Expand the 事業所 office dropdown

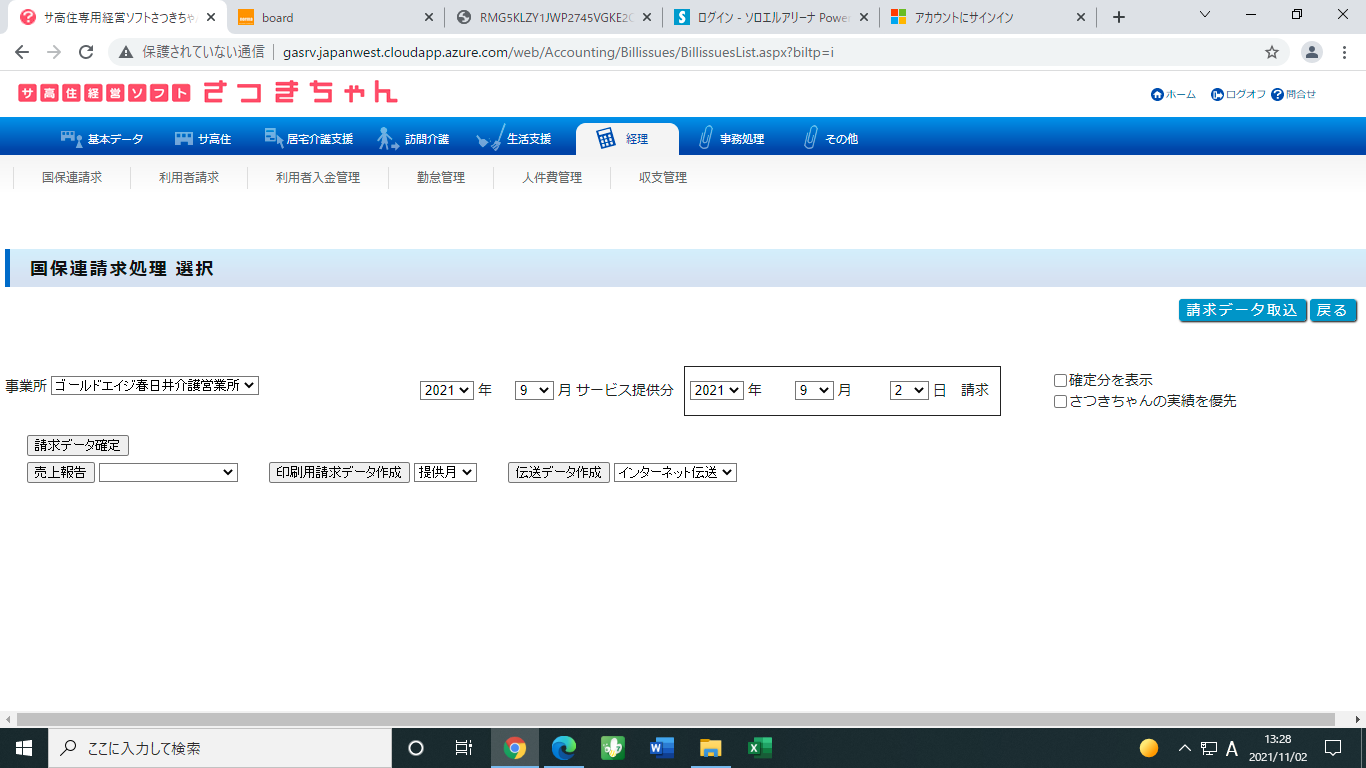point(155,385)
